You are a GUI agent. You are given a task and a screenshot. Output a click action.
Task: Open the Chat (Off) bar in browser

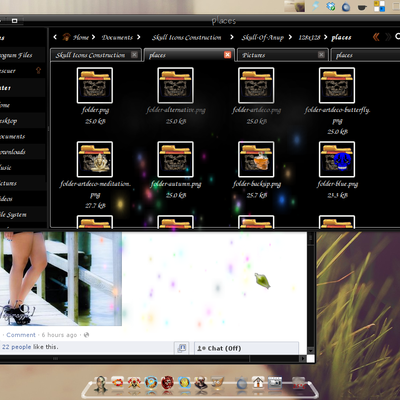246,348
